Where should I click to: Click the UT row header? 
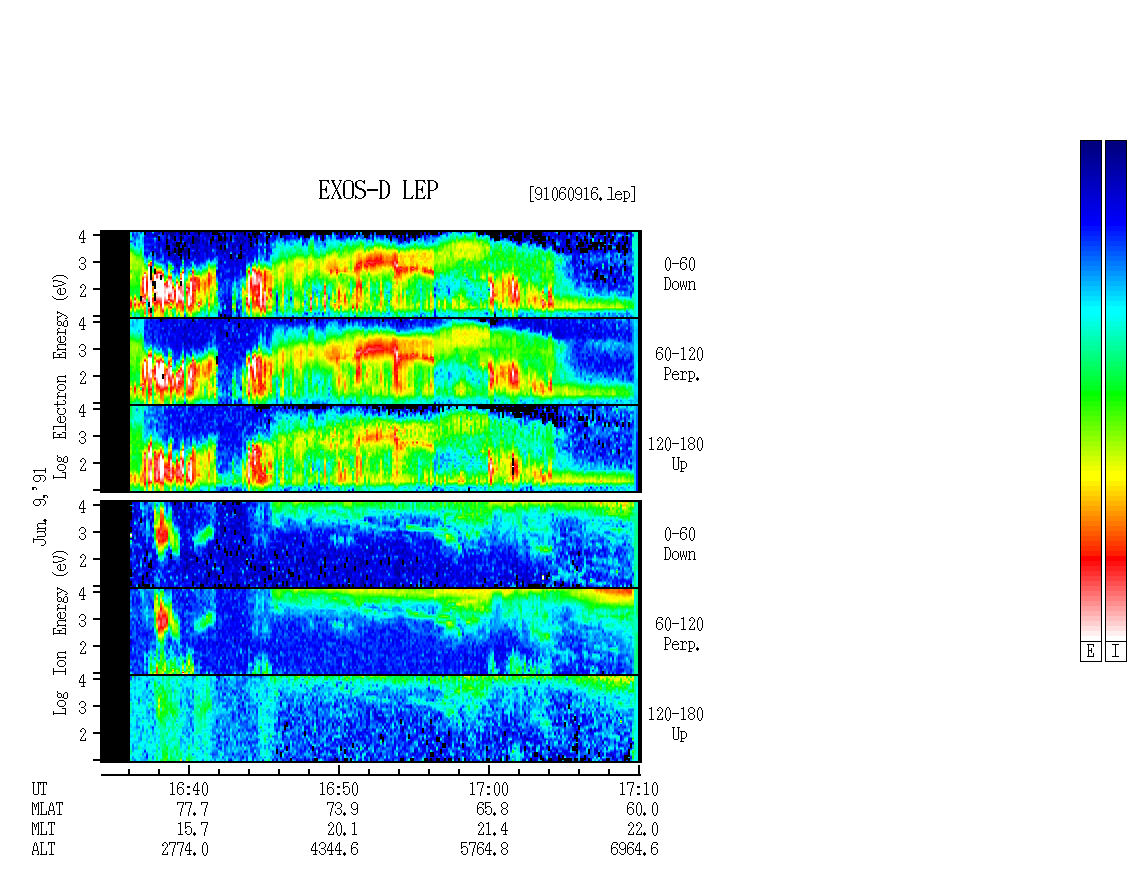(x=40, y=789)
